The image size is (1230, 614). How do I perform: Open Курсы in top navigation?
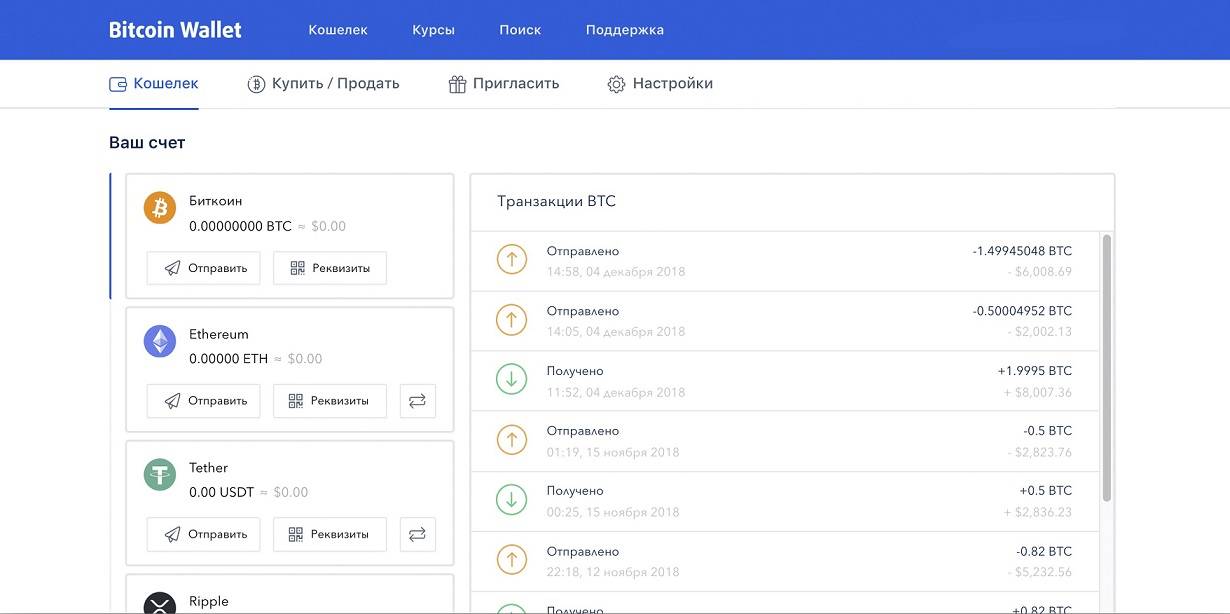pyautogui.click(x=433, y=30)
